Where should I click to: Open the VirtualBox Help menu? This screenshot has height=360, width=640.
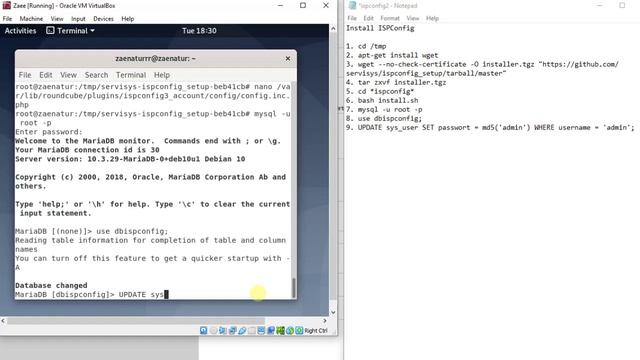coord(128,19)
